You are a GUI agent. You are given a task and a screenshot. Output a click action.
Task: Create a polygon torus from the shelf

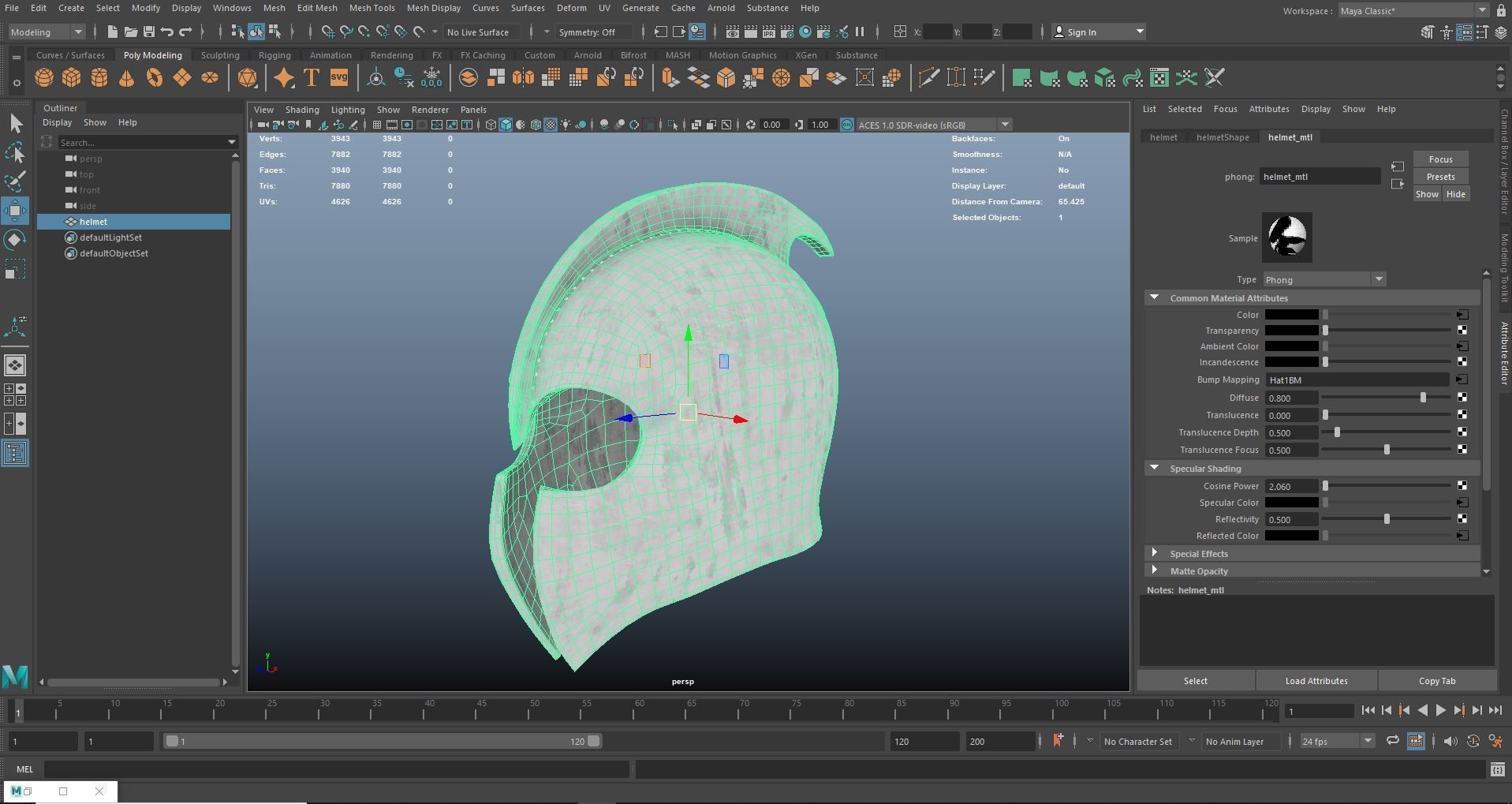point(155,77)
